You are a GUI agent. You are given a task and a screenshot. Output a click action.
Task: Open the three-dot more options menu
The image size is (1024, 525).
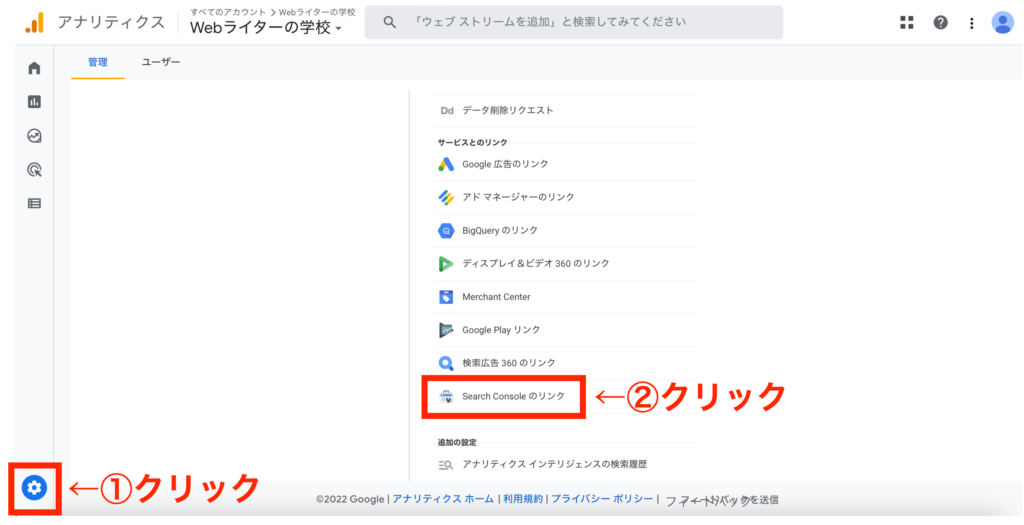pos(972,24)
